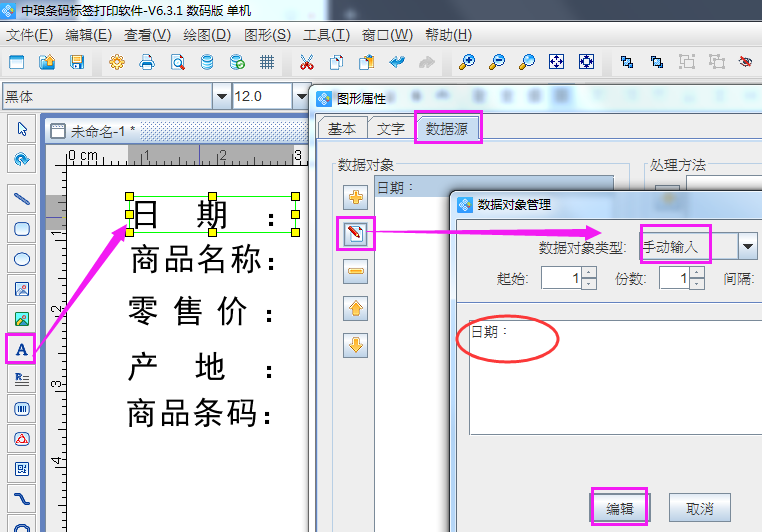Click the 商品条码： label on canvas

pos(200,413)
